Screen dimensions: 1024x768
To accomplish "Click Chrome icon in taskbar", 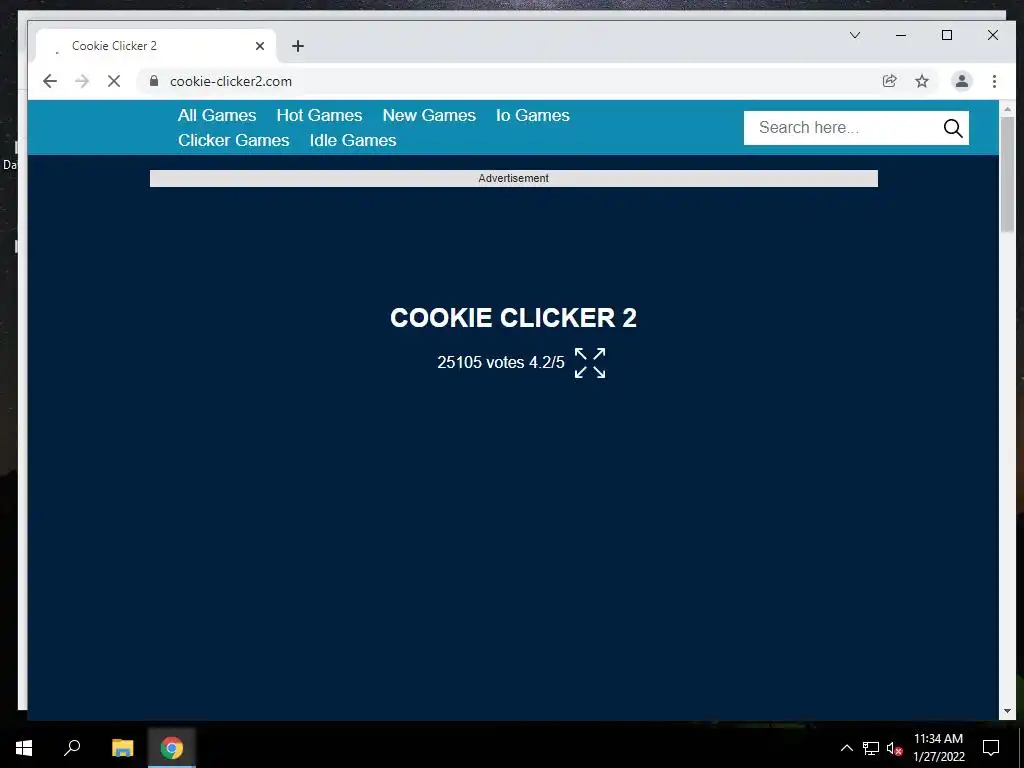I will pos(172,748).
